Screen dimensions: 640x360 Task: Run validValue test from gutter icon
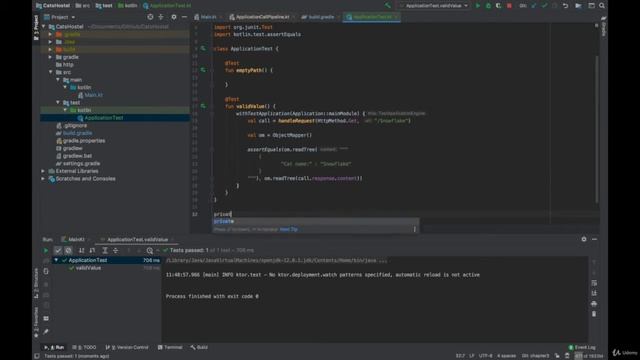[203, 106]
